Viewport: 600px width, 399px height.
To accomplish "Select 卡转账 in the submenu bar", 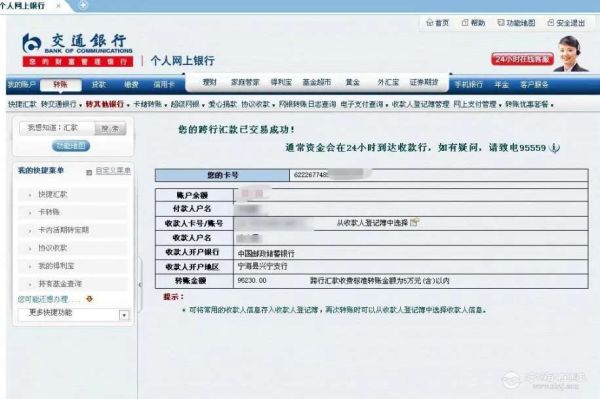I will [x=147, y=104].
